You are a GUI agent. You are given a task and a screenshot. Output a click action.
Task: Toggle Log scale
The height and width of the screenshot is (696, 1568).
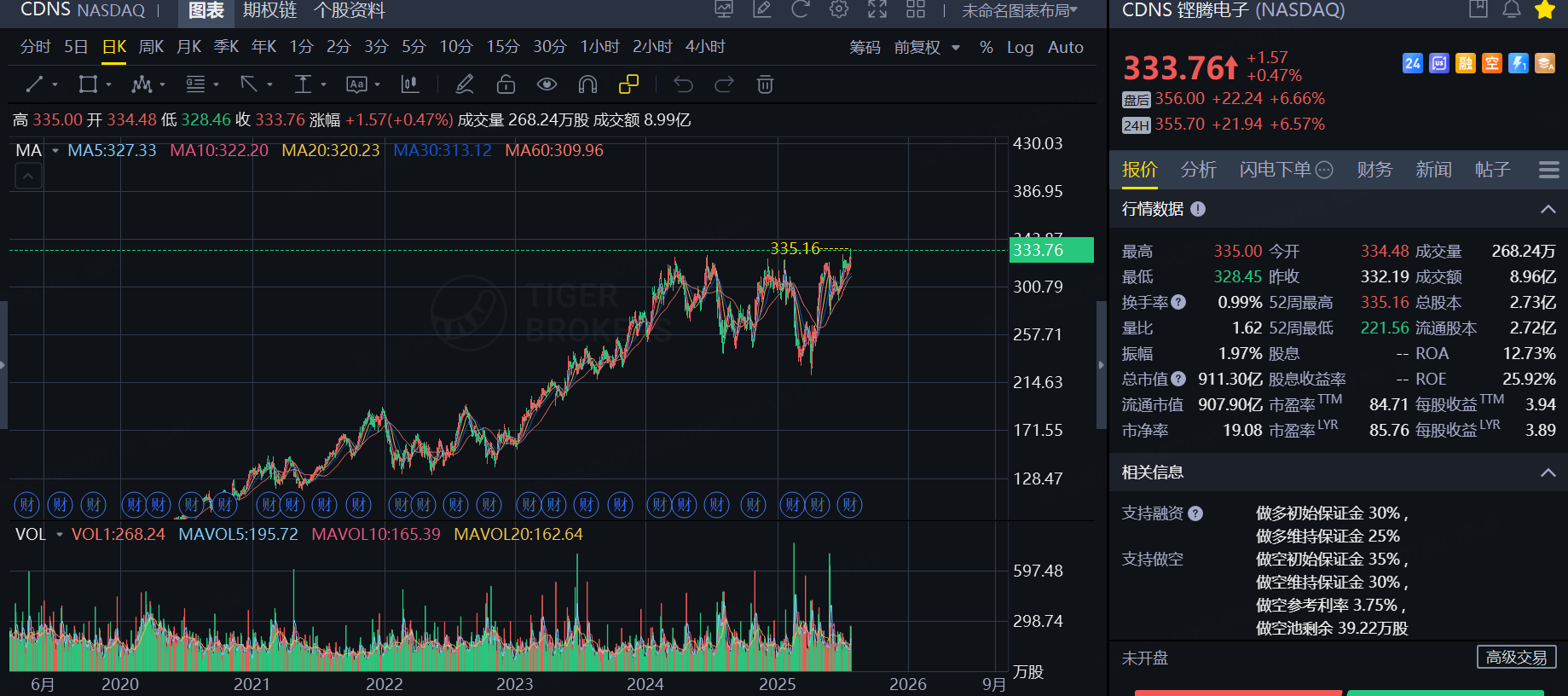tap(1020, 48)
